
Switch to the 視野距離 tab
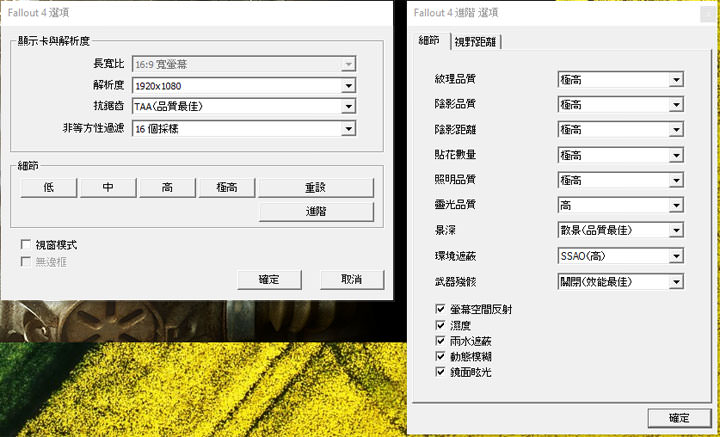pos(475,42)
